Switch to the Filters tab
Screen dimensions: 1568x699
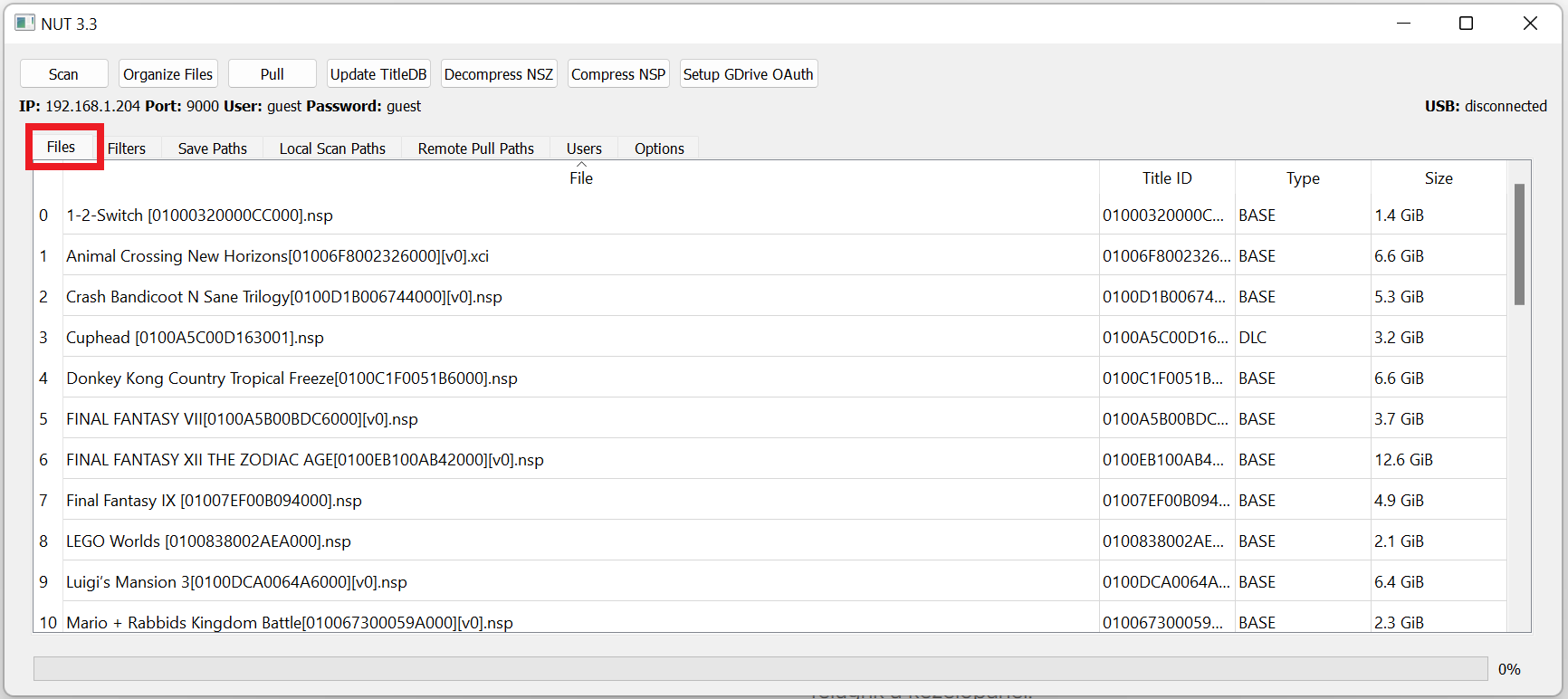click(x=127, y=148)
